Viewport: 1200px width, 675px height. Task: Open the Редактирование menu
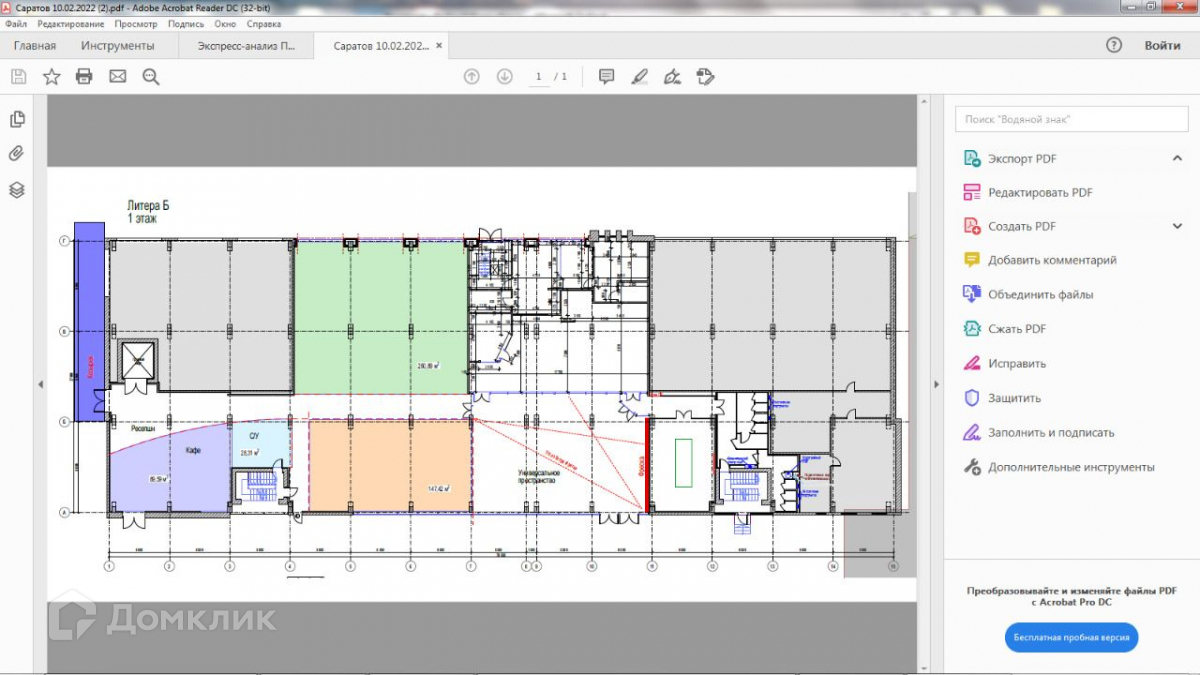(71, 23)
